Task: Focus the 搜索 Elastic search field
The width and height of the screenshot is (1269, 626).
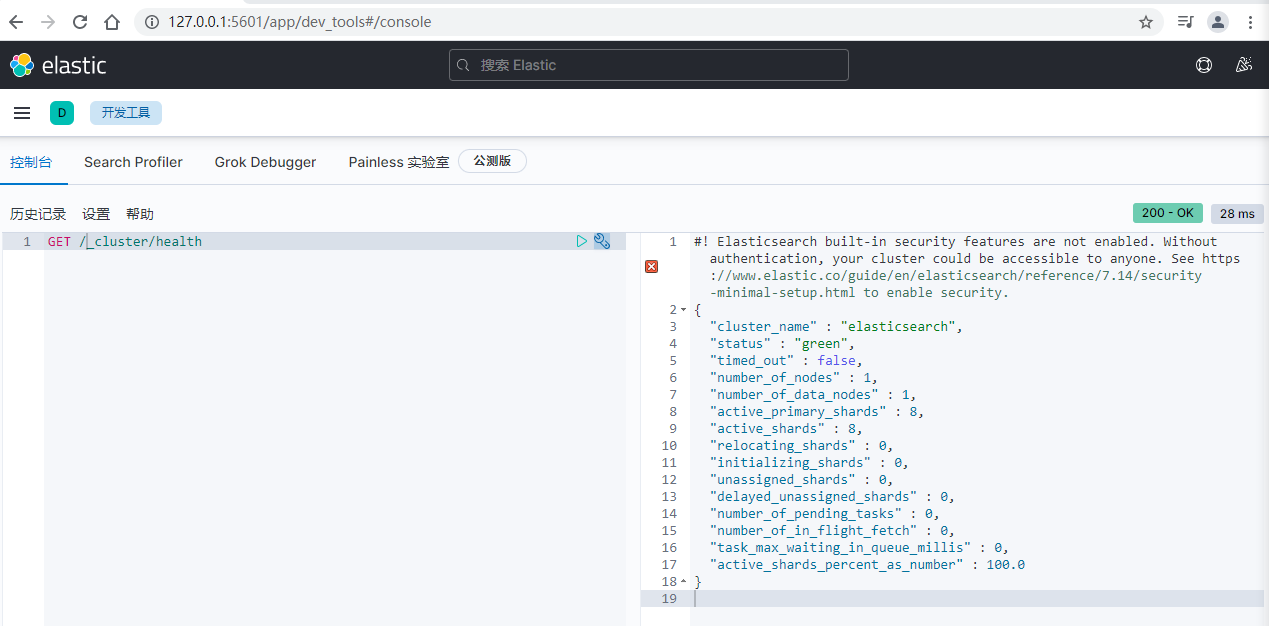Action: tap(648, 65)
